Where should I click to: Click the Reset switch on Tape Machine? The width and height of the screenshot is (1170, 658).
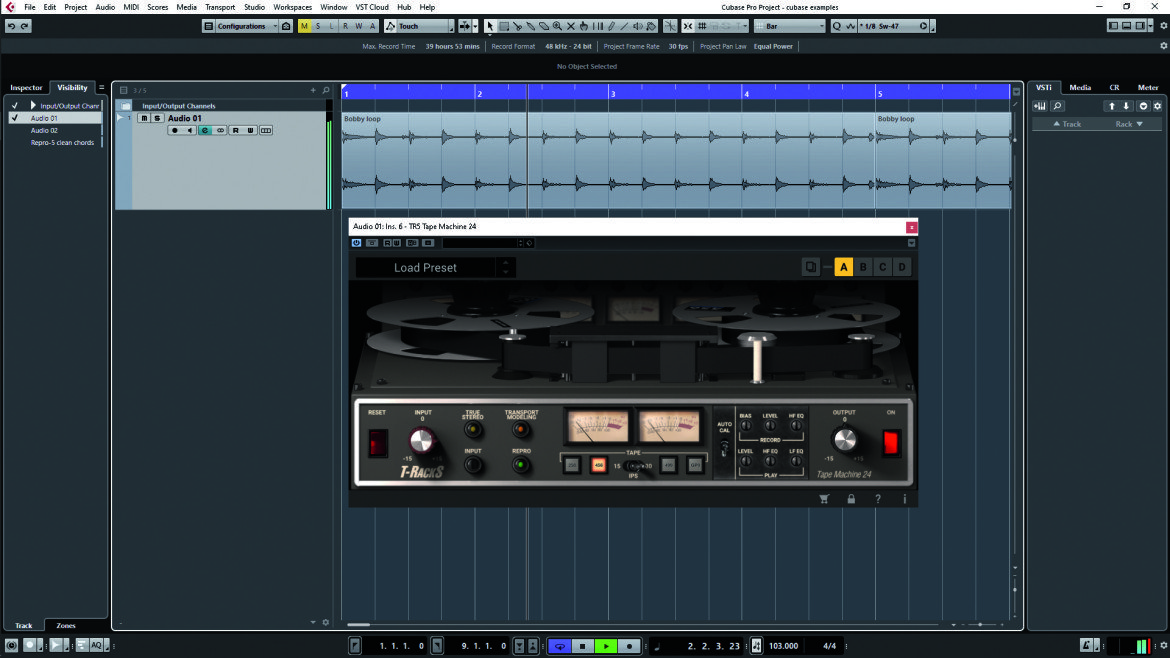[378, 443]
